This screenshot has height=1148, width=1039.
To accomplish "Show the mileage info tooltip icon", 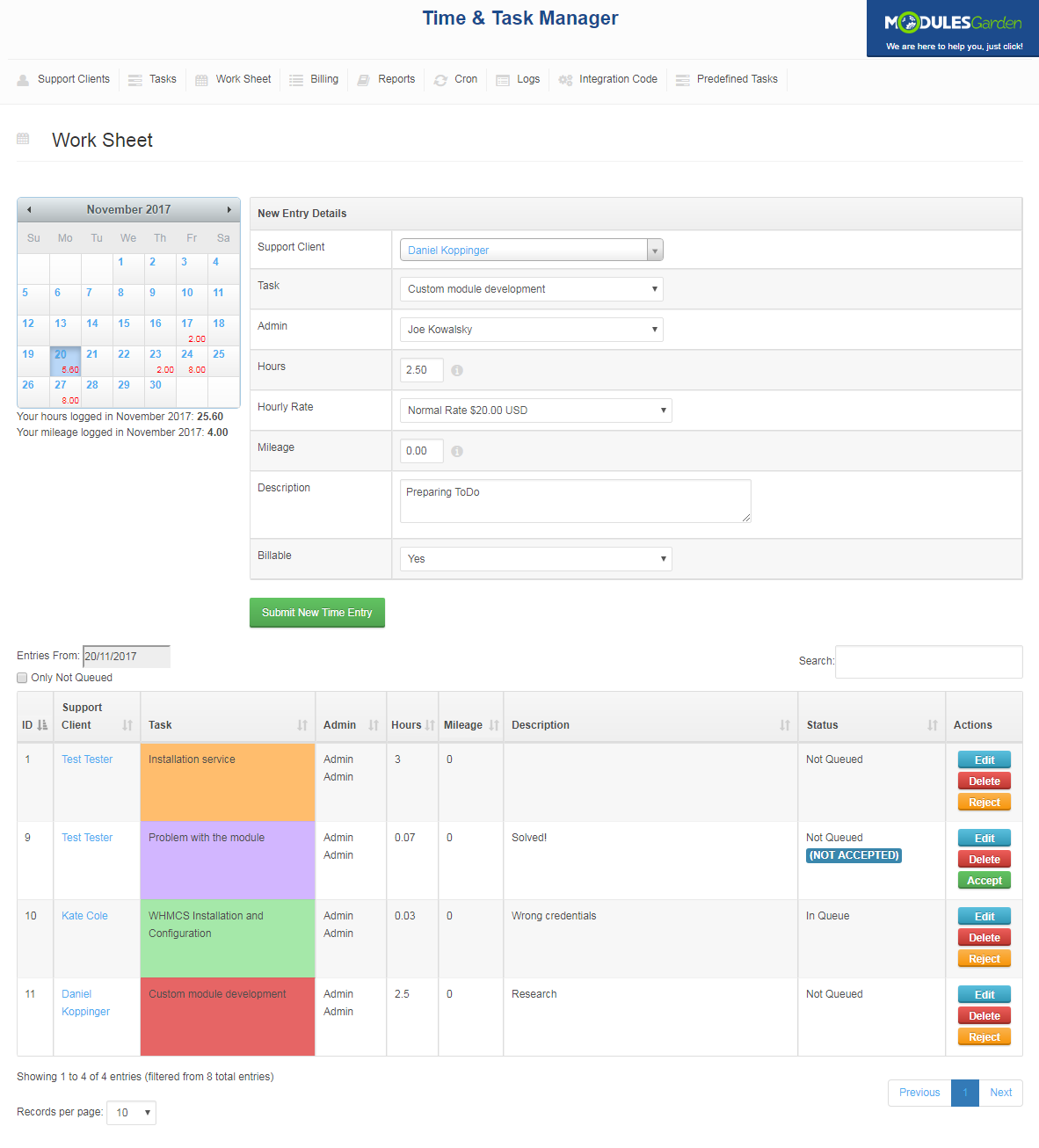I will (x=456, y=451).
